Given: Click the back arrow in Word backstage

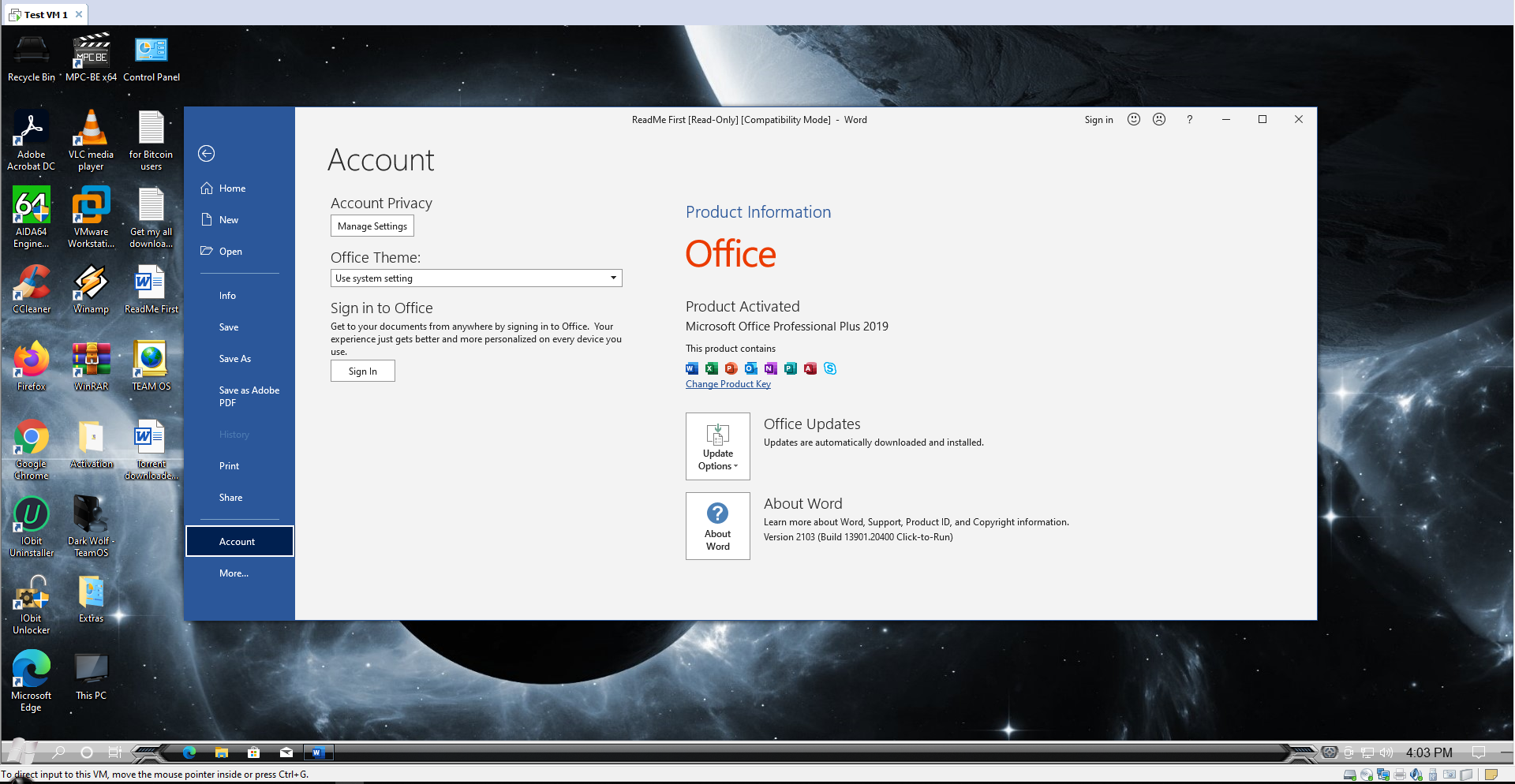Looking at the screenshot, I should (207, 154).
